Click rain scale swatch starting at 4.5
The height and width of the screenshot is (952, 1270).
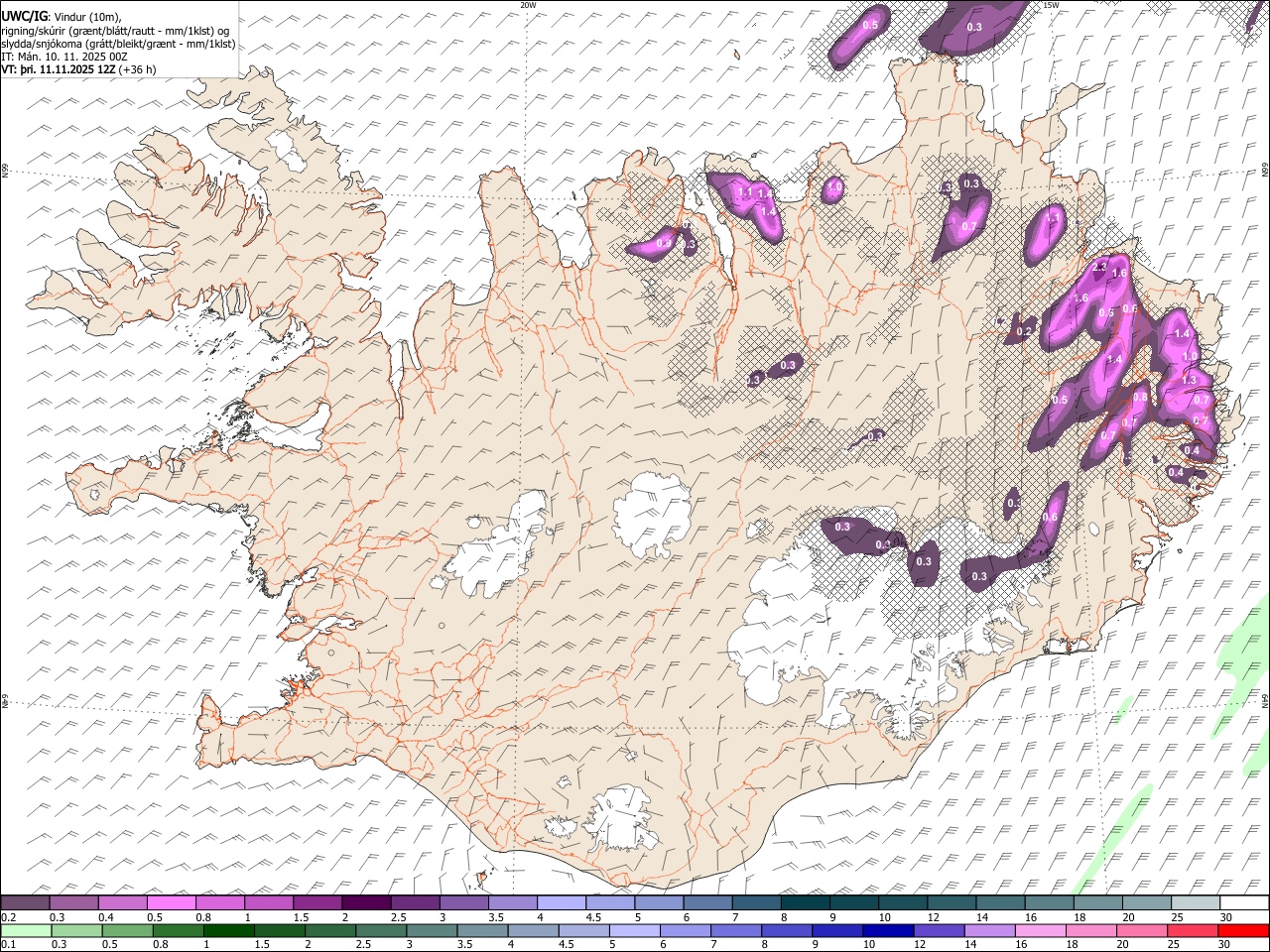[583, 930]
